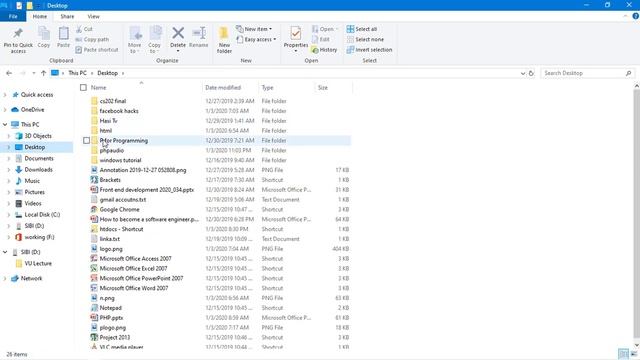Select the cs202 final folder
This screenshot has width=640, height=360.
(113, 101)
